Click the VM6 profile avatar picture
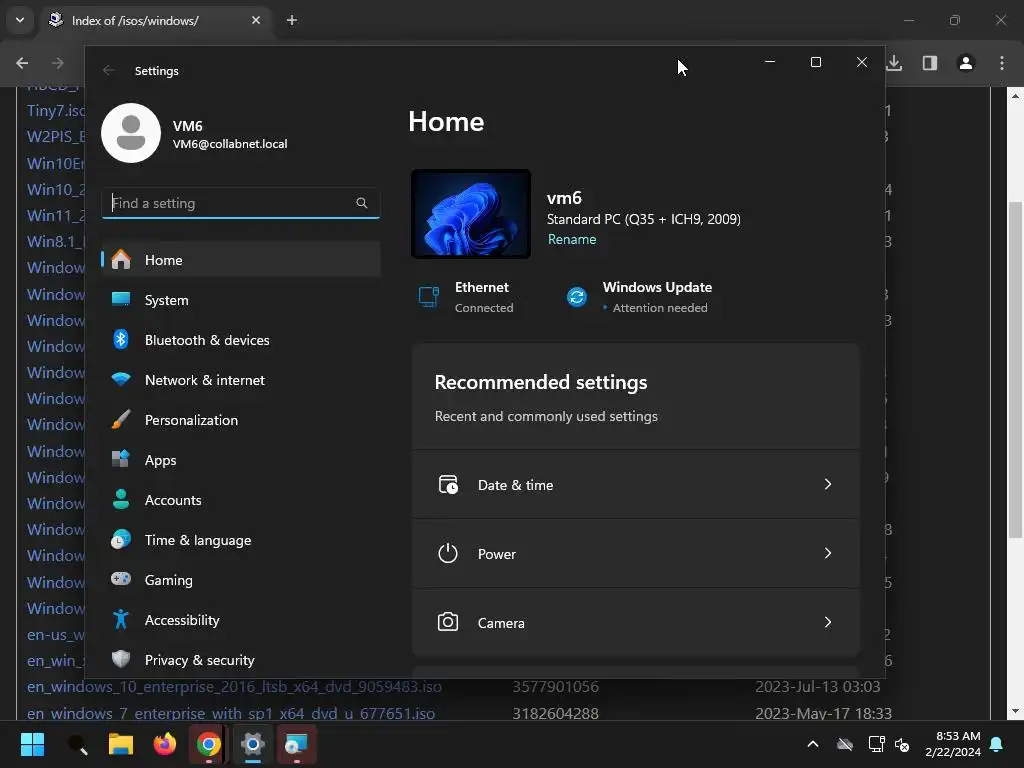 (131, 133)
